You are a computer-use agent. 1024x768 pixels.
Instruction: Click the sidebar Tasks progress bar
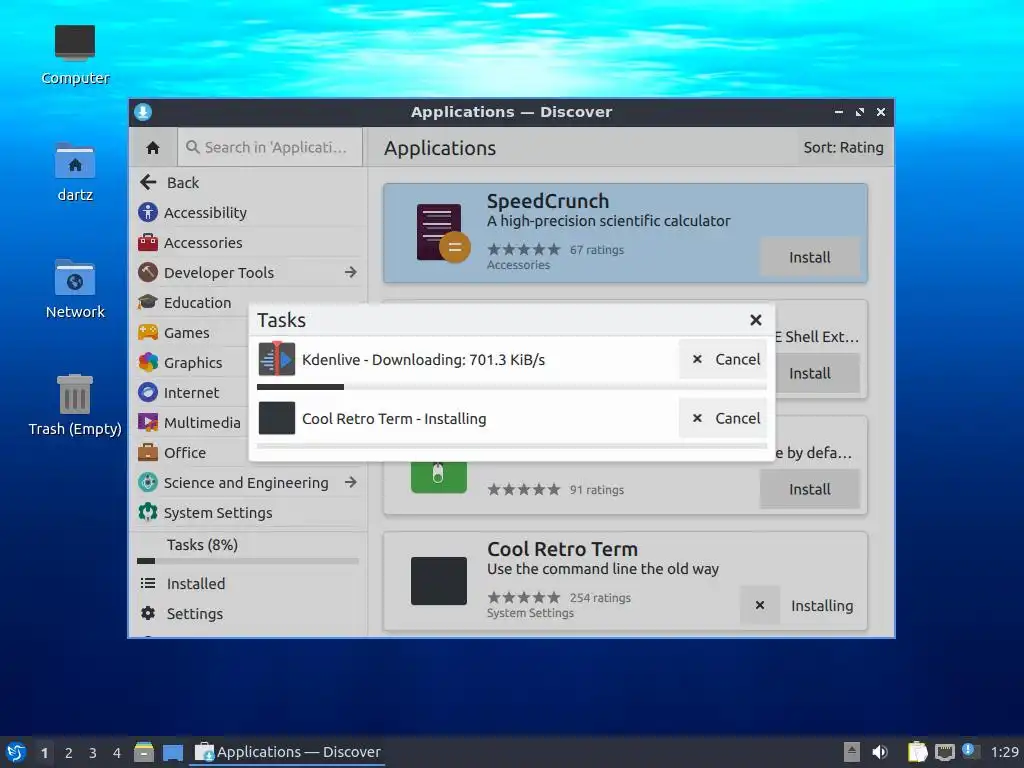(x=248, y=561)
